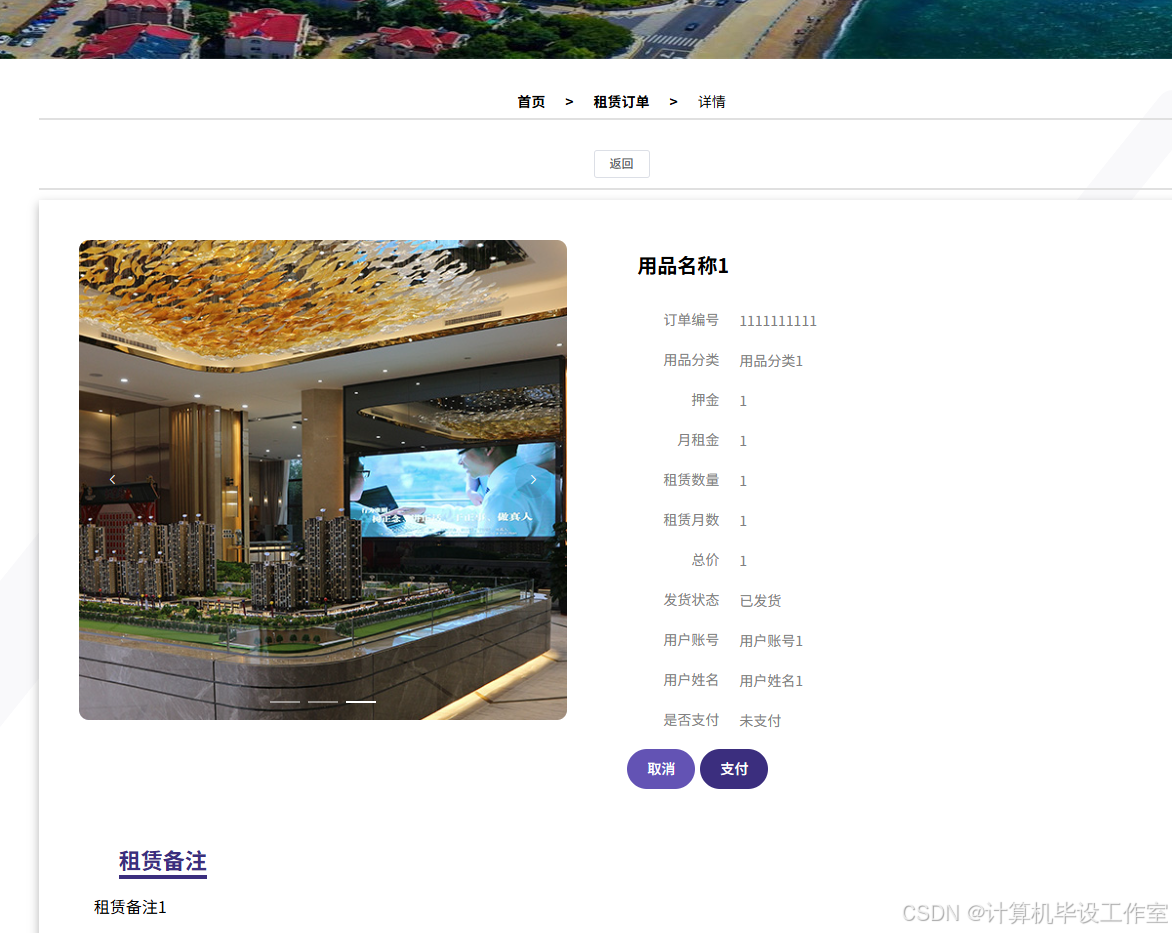Open 租赁订单 breadcrumb link
The height and width of the screenshot is (933, 1172).
621,102
